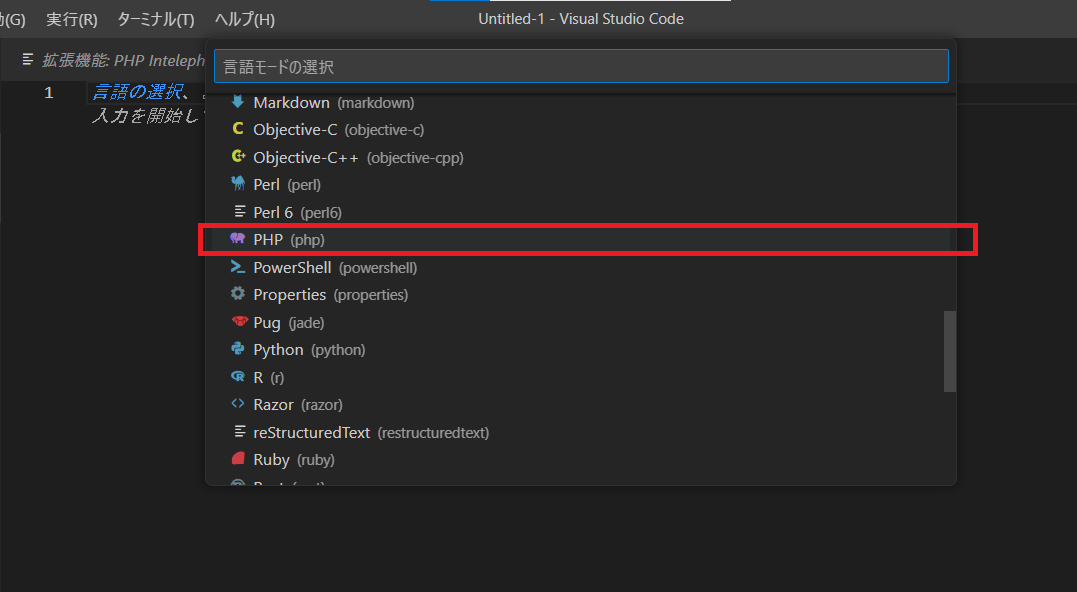Select the Markdown language icon
1077x592 pixels.
coord(238,102)
